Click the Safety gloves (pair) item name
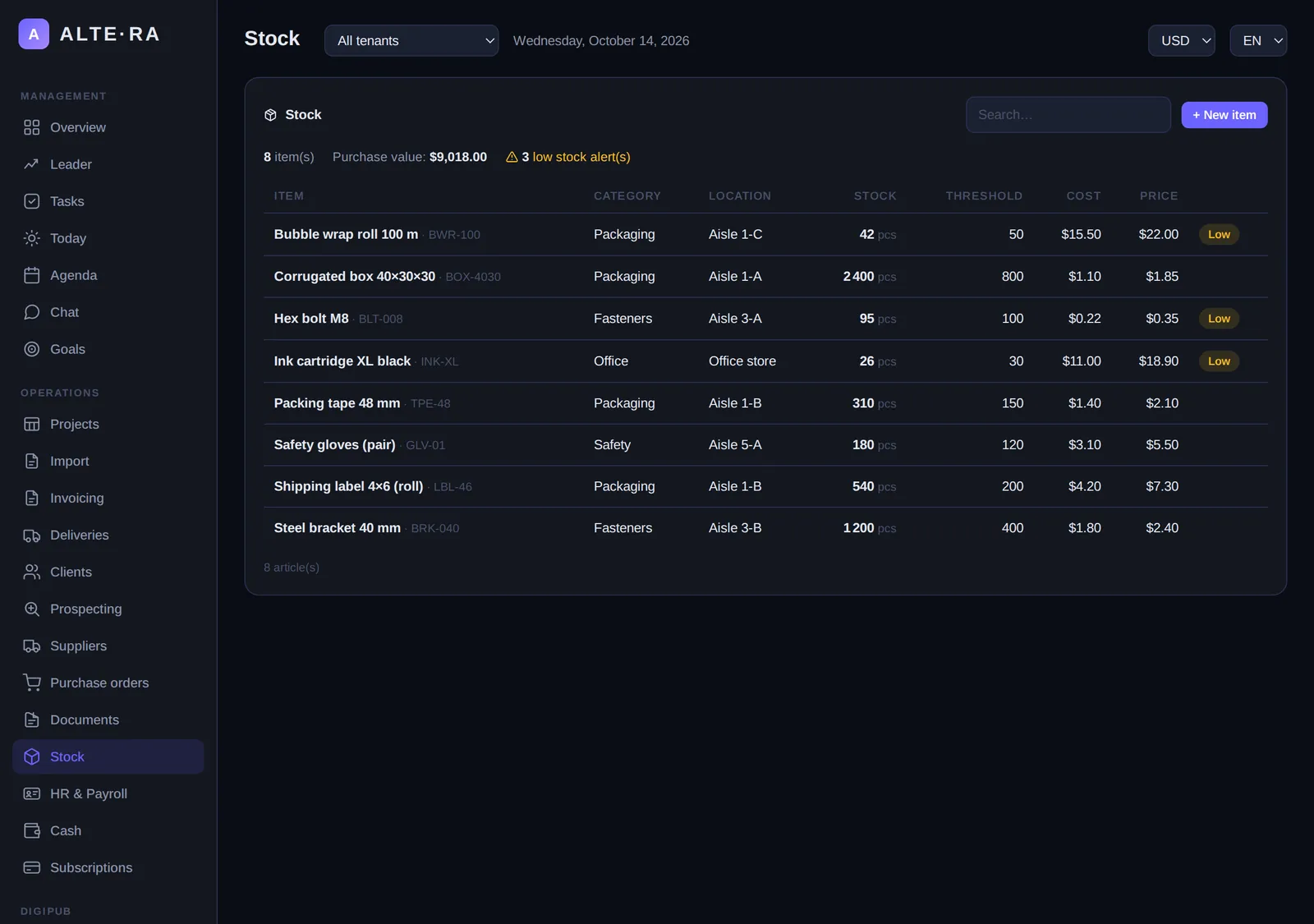 click(x=334, y=445)
